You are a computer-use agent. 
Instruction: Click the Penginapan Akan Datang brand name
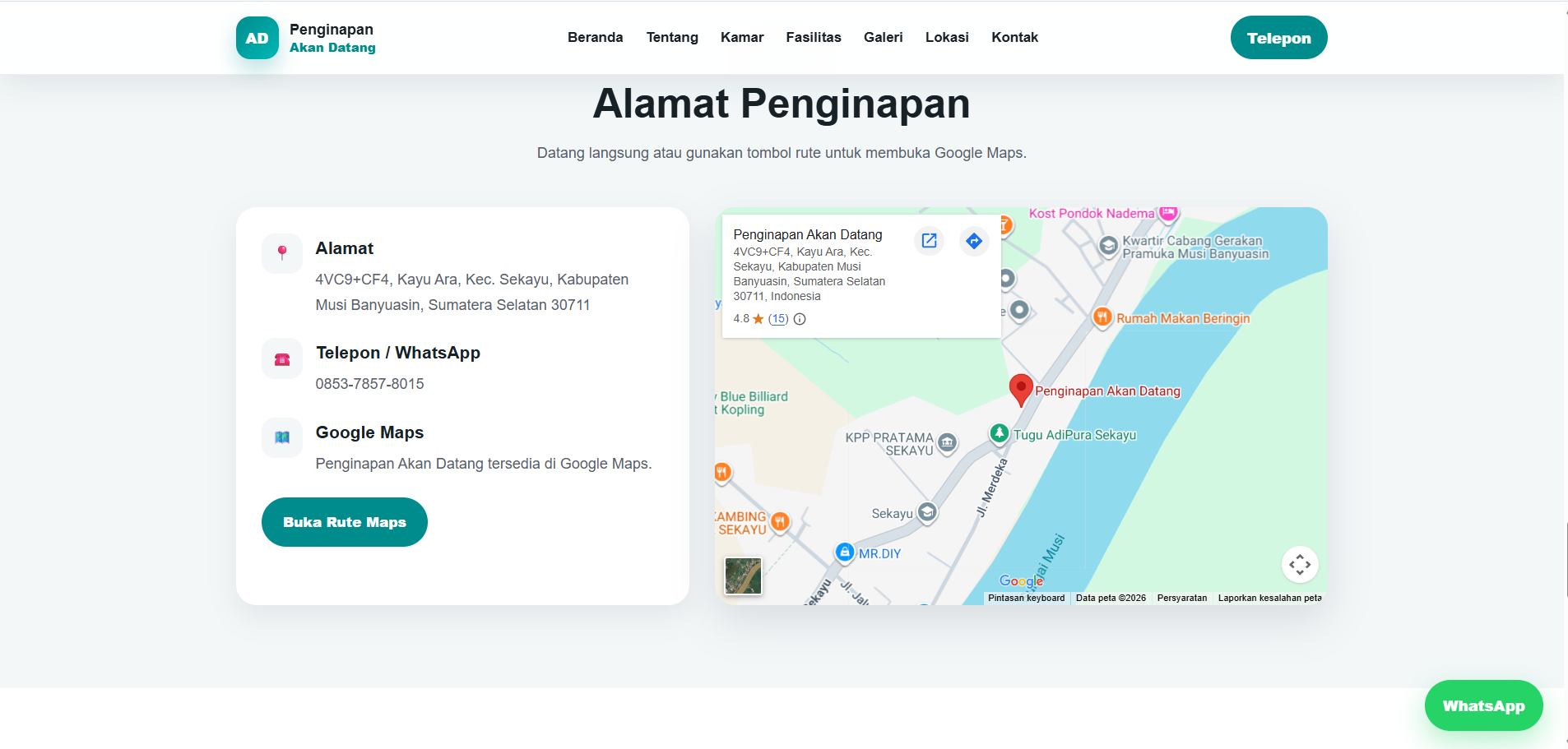tap(332, 38)
